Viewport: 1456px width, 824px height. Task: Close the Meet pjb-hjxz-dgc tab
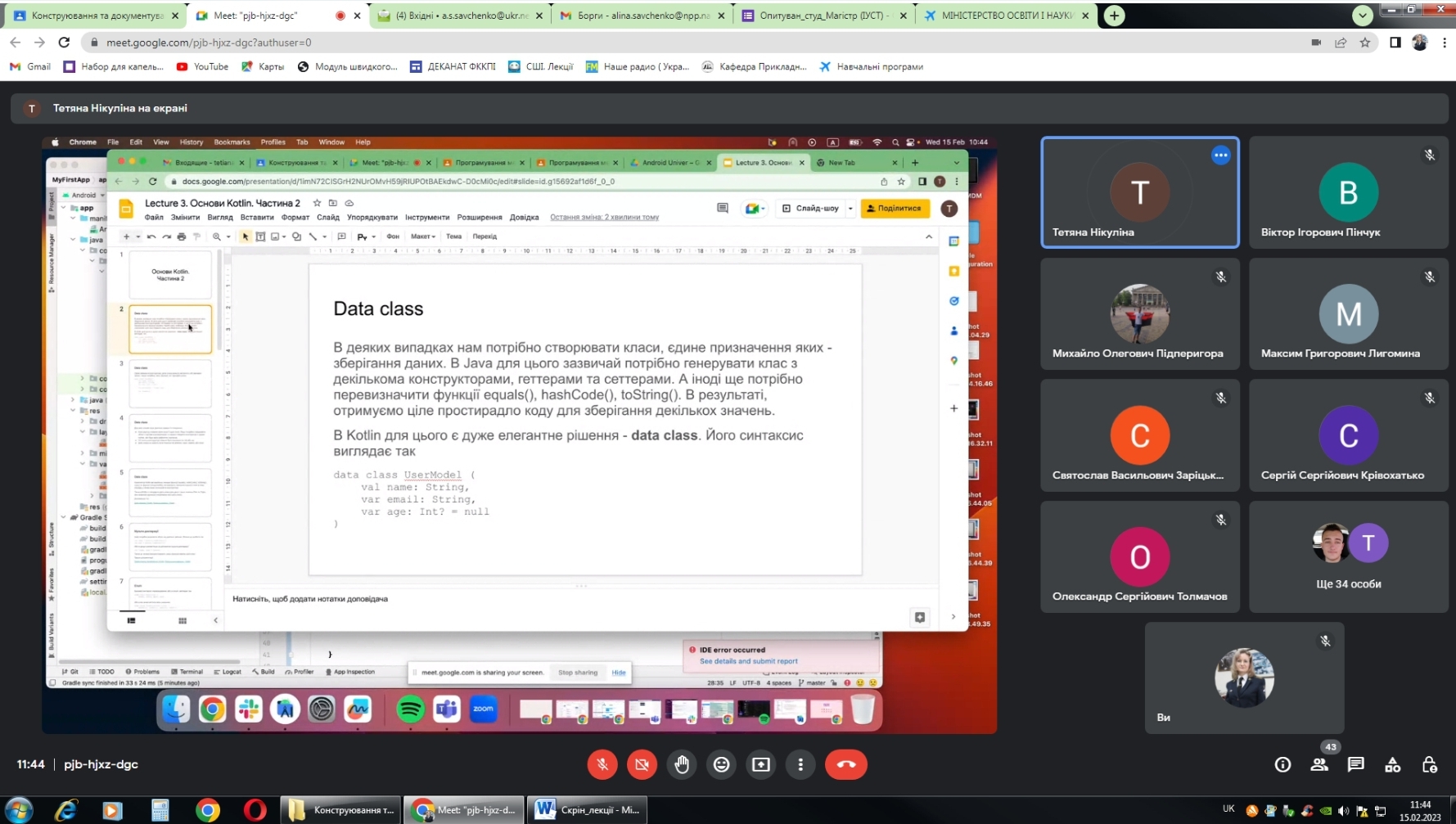pos(357,16)
